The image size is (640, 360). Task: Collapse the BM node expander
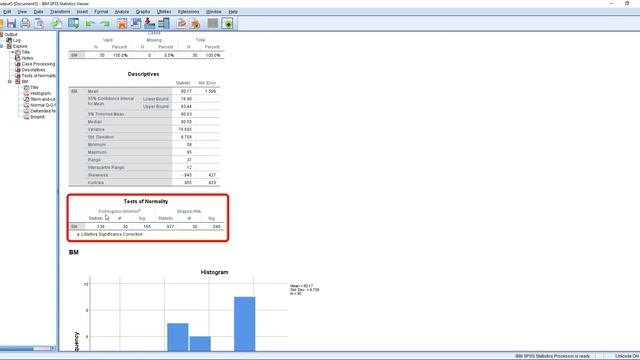click(10, 82)
